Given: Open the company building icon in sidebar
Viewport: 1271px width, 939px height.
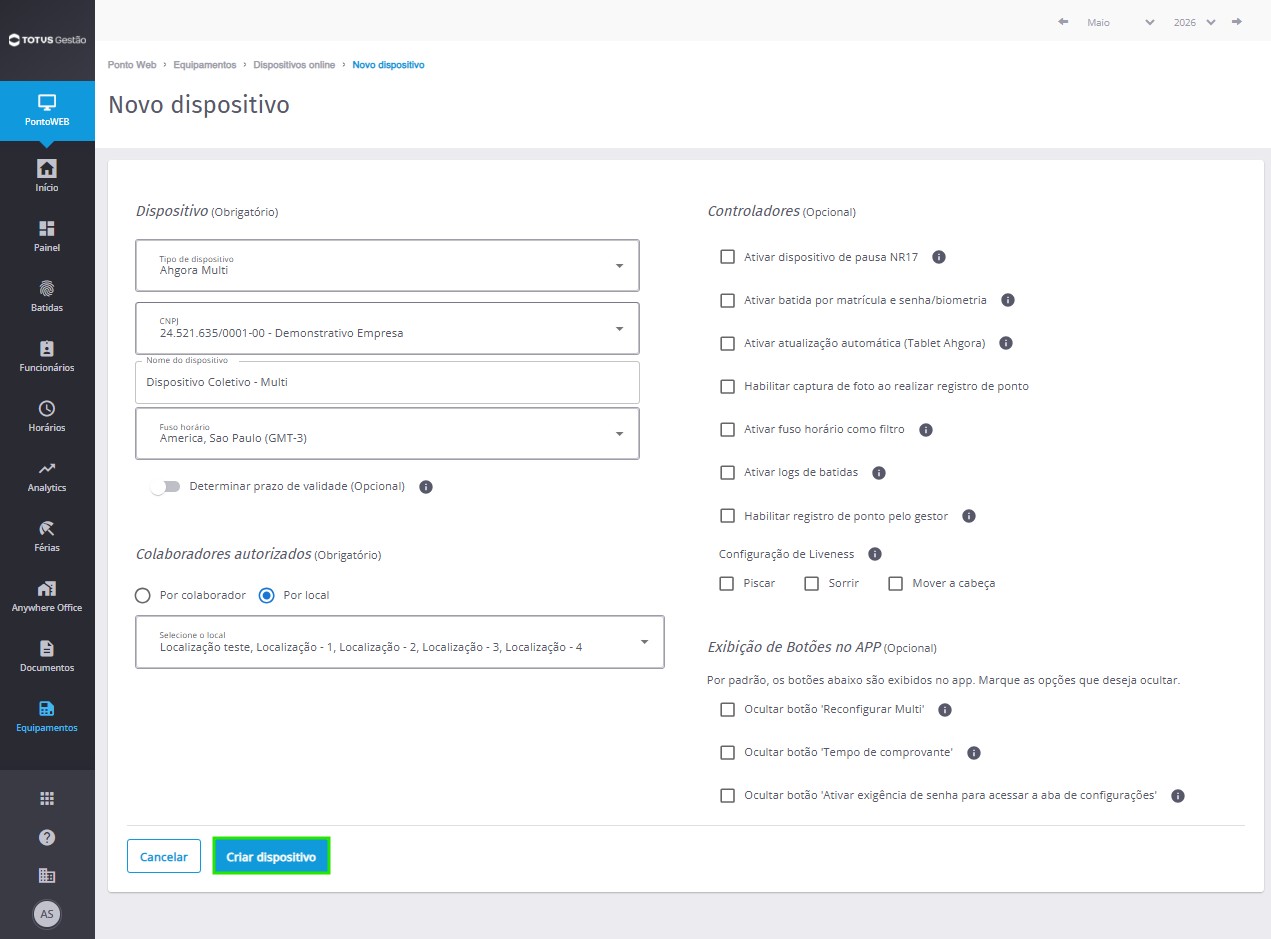Looking at the screenshot, I should point(47,875).
